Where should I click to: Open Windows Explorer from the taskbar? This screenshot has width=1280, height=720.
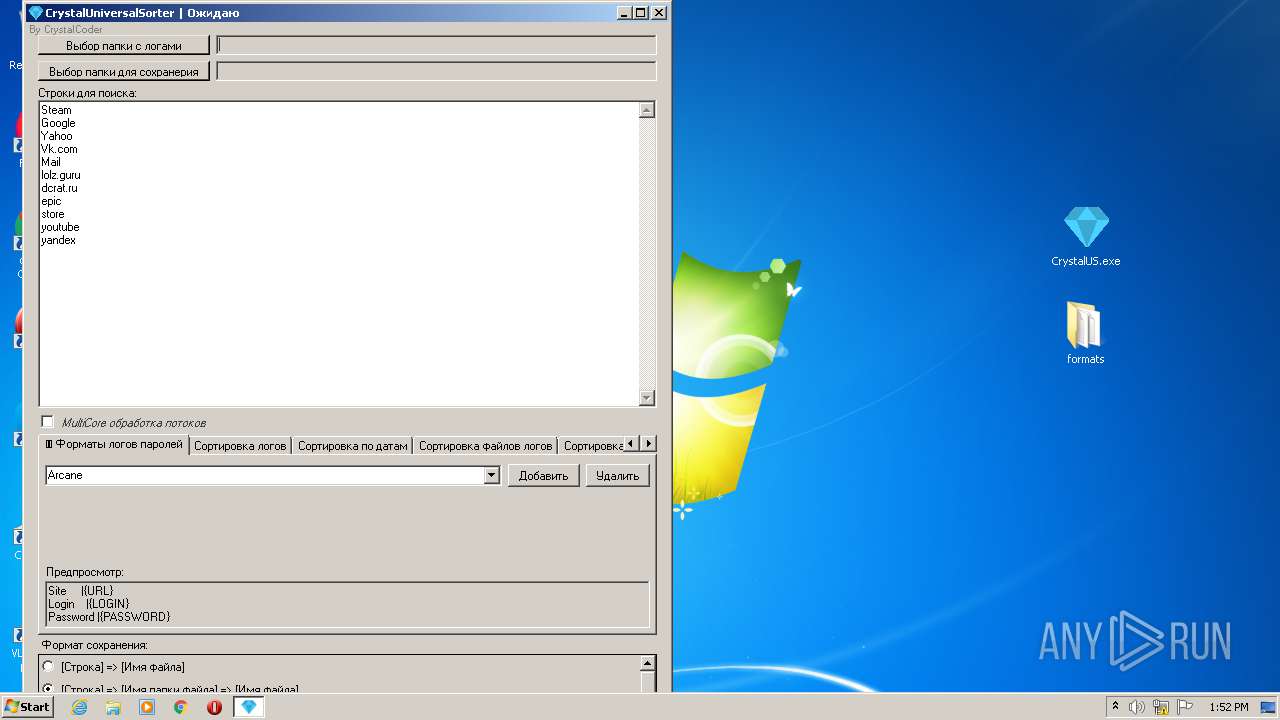113,707
